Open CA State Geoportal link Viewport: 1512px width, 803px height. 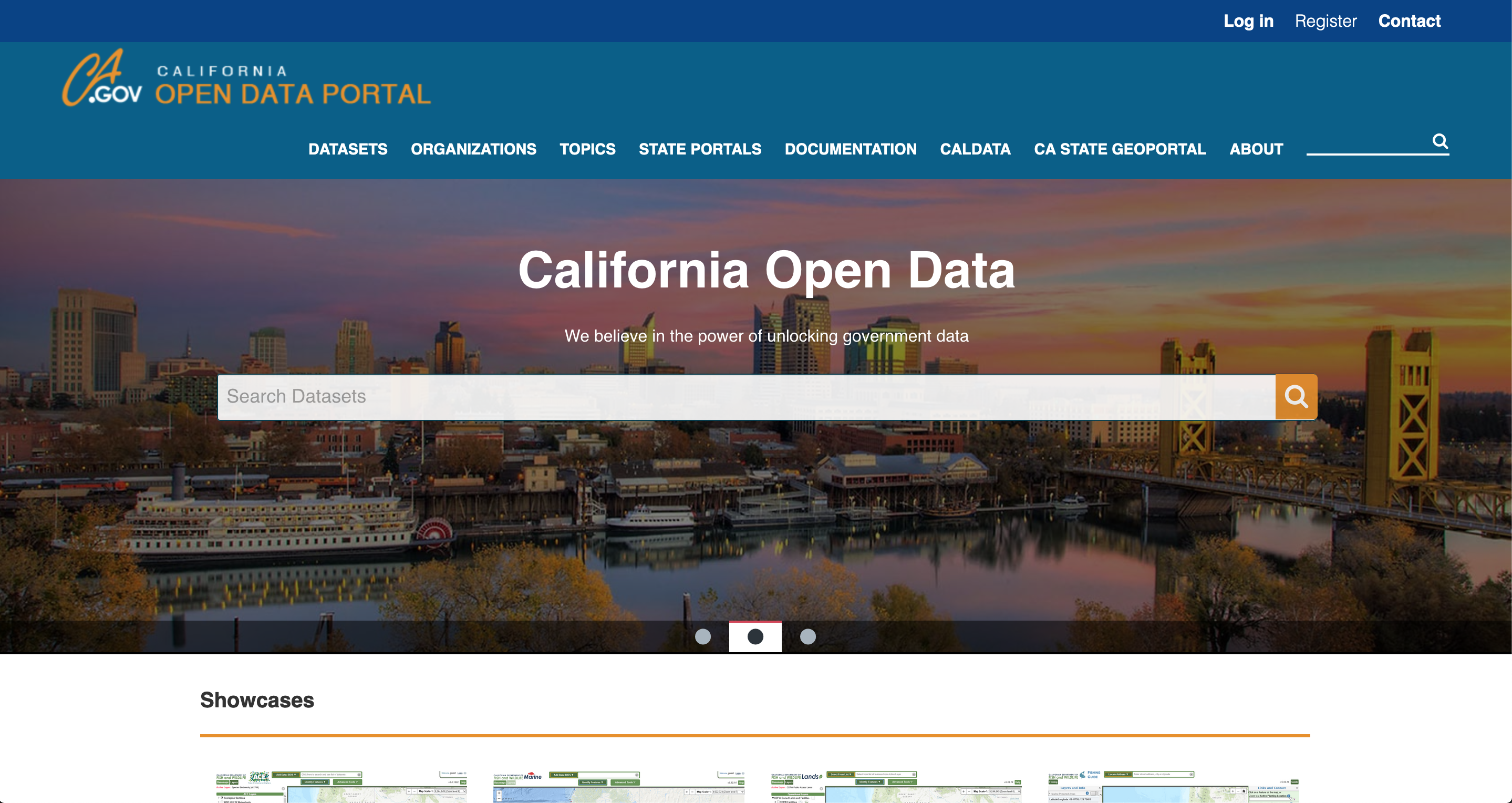coord(1120,149)
